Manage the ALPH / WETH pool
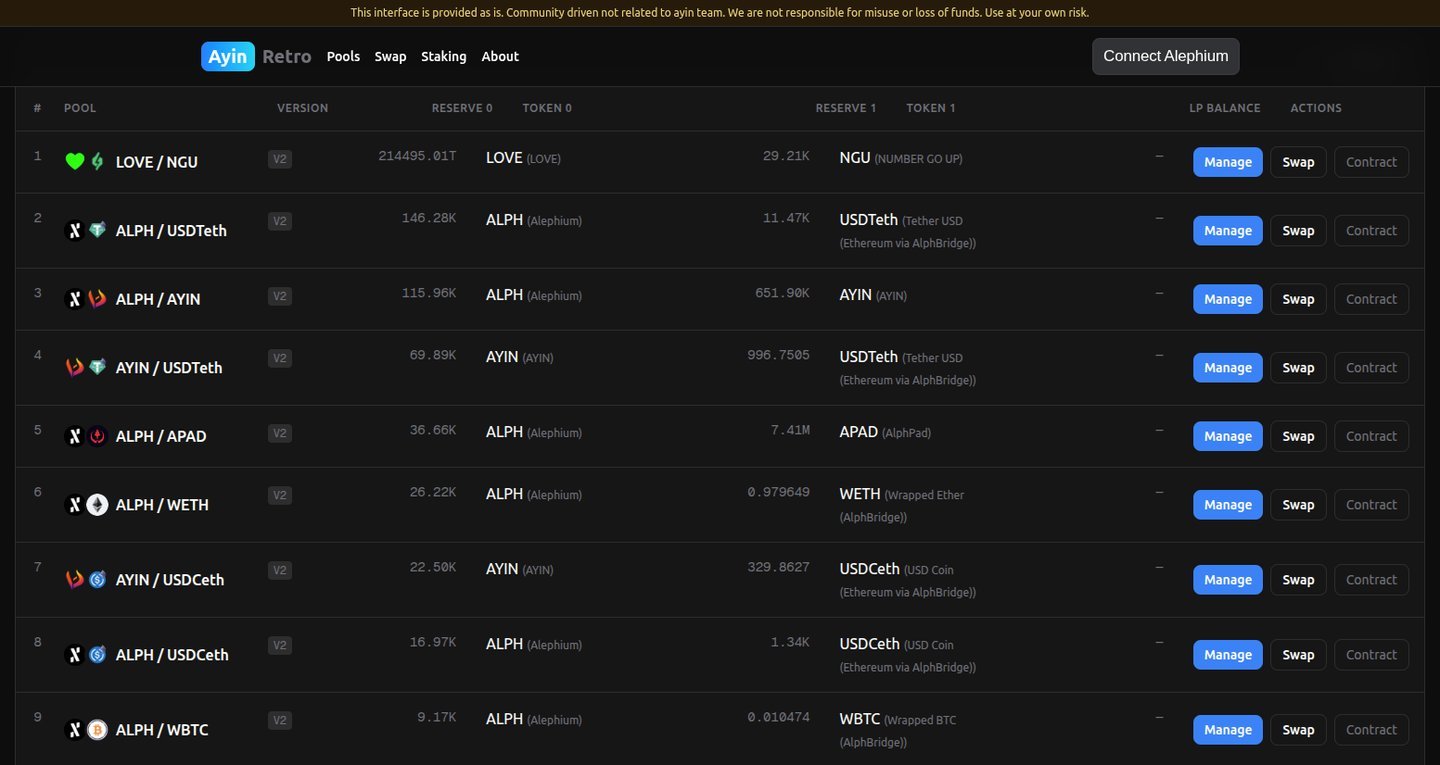 point(1228,505)
